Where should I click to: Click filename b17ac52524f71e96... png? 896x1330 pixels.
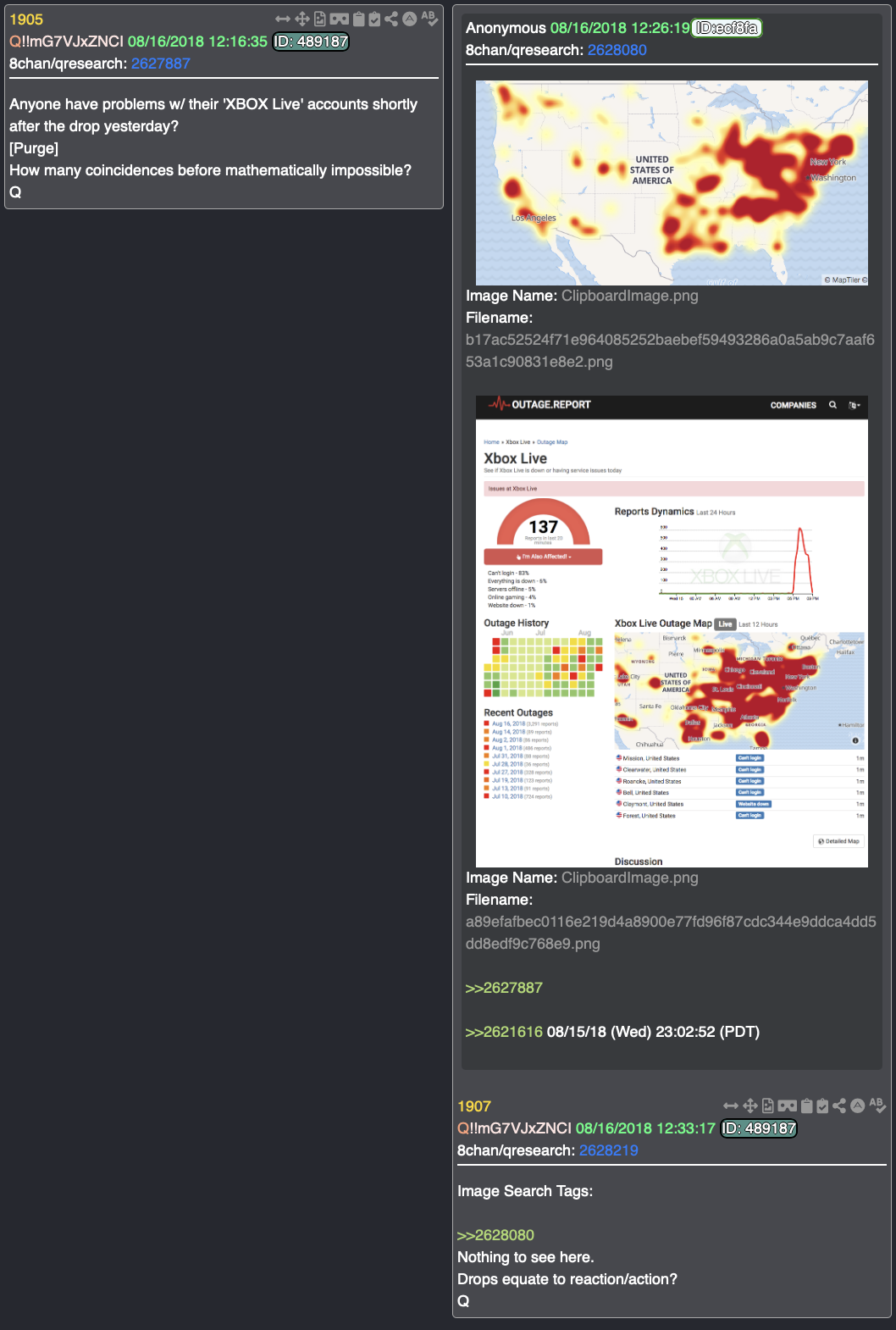point(670,351)
